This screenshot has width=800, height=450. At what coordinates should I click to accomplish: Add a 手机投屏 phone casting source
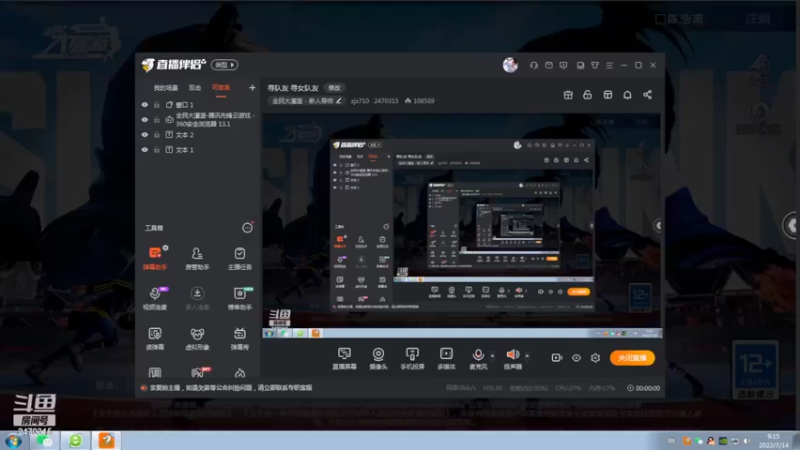(412, 358)
